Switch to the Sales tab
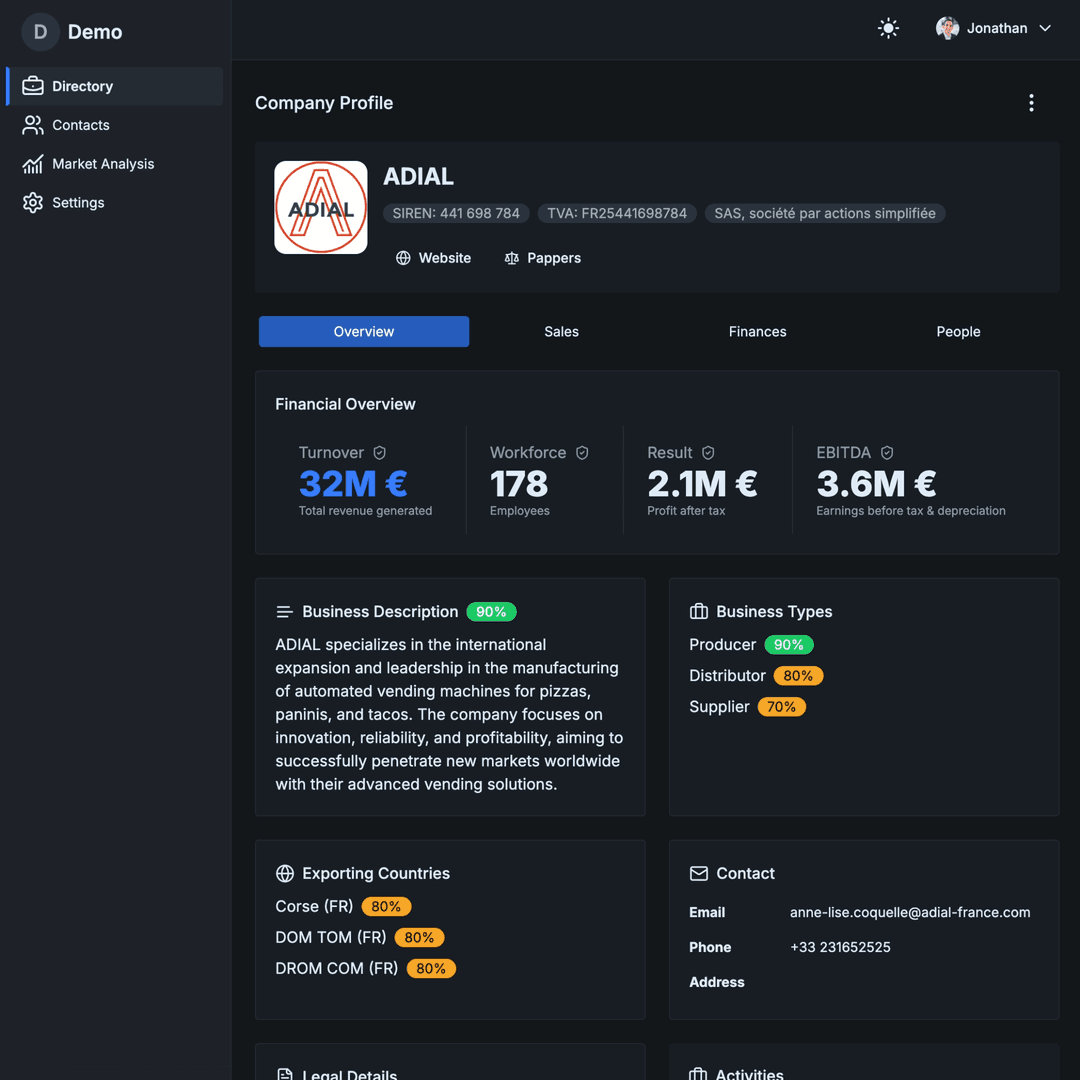Image resolution: width=1080 pixels, height=1080 pixels. point(561,331)
